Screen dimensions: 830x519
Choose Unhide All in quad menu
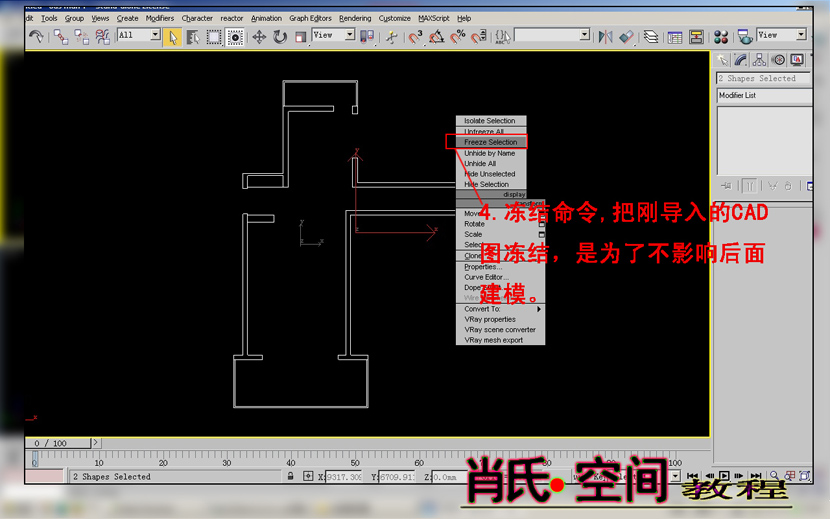[x=490, y=164]
